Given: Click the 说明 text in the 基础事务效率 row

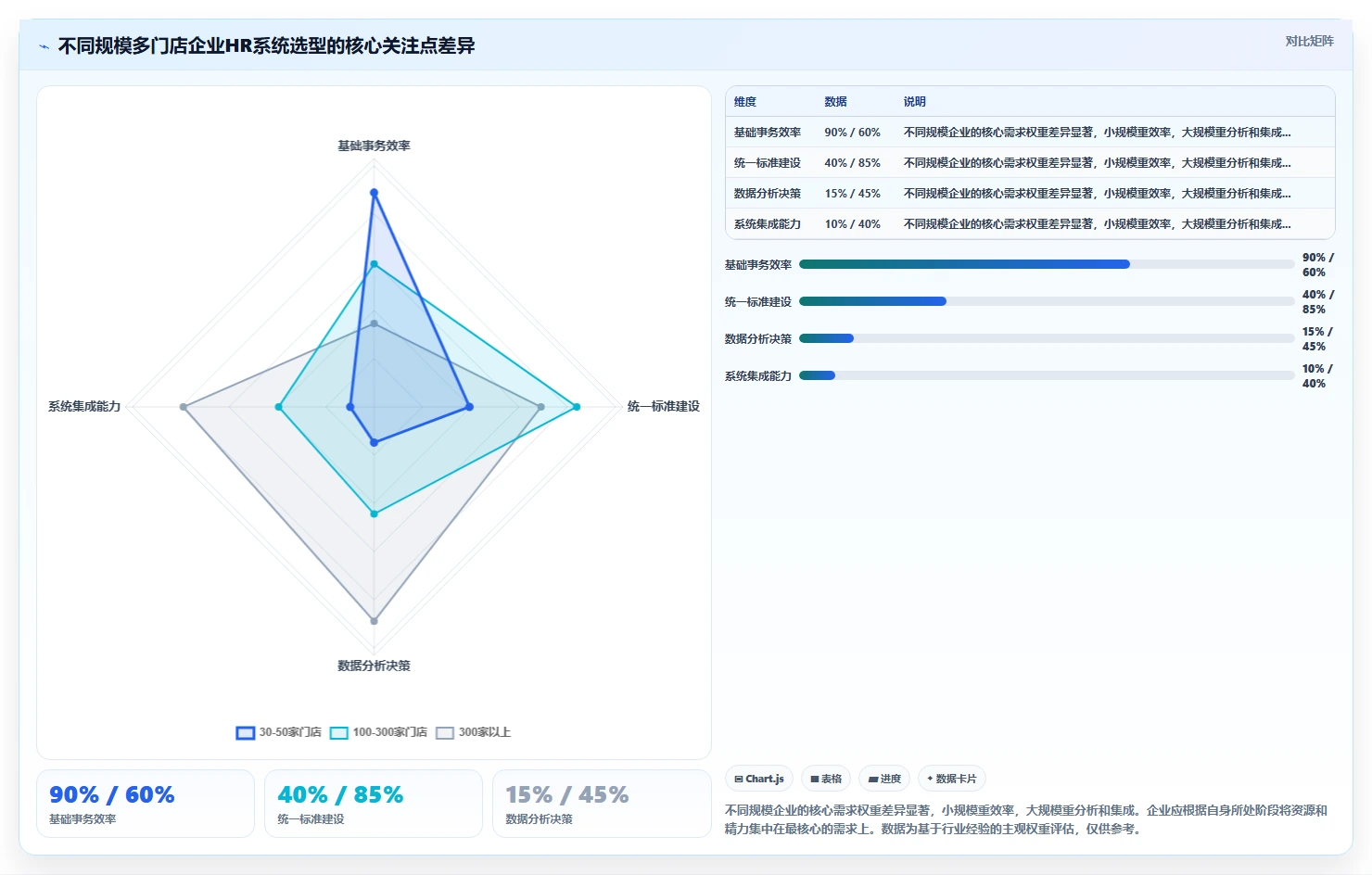Looking at the screenshot, I should (1098, 133).
